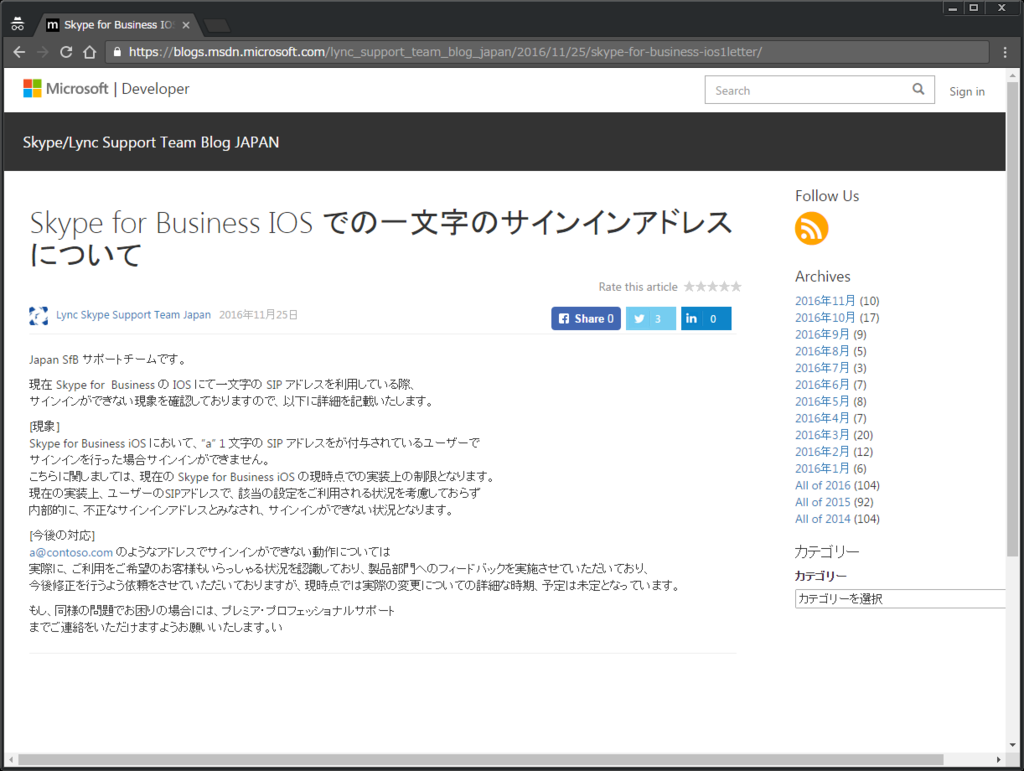Screen dimensions: 1024x771
Task: Click vertical scrollbar down arrow
Action: (1012, 745)
